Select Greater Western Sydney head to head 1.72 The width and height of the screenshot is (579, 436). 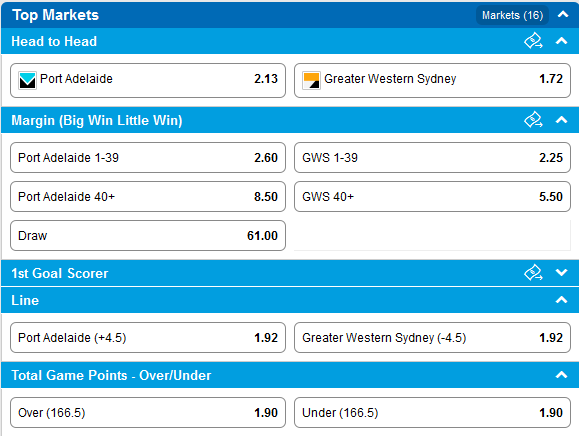[432, 80]
